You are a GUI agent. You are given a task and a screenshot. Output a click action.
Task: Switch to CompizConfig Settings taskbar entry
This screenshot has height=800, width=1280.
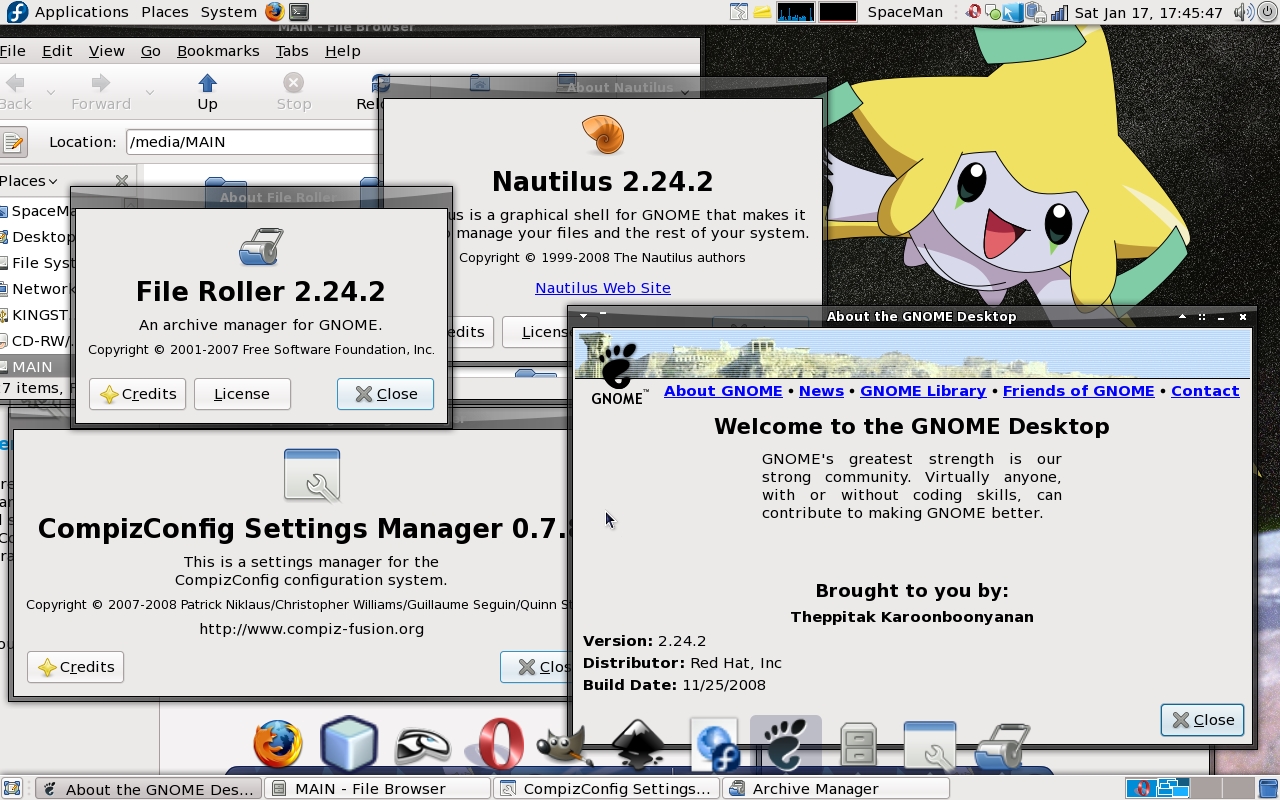pos(608,789)
